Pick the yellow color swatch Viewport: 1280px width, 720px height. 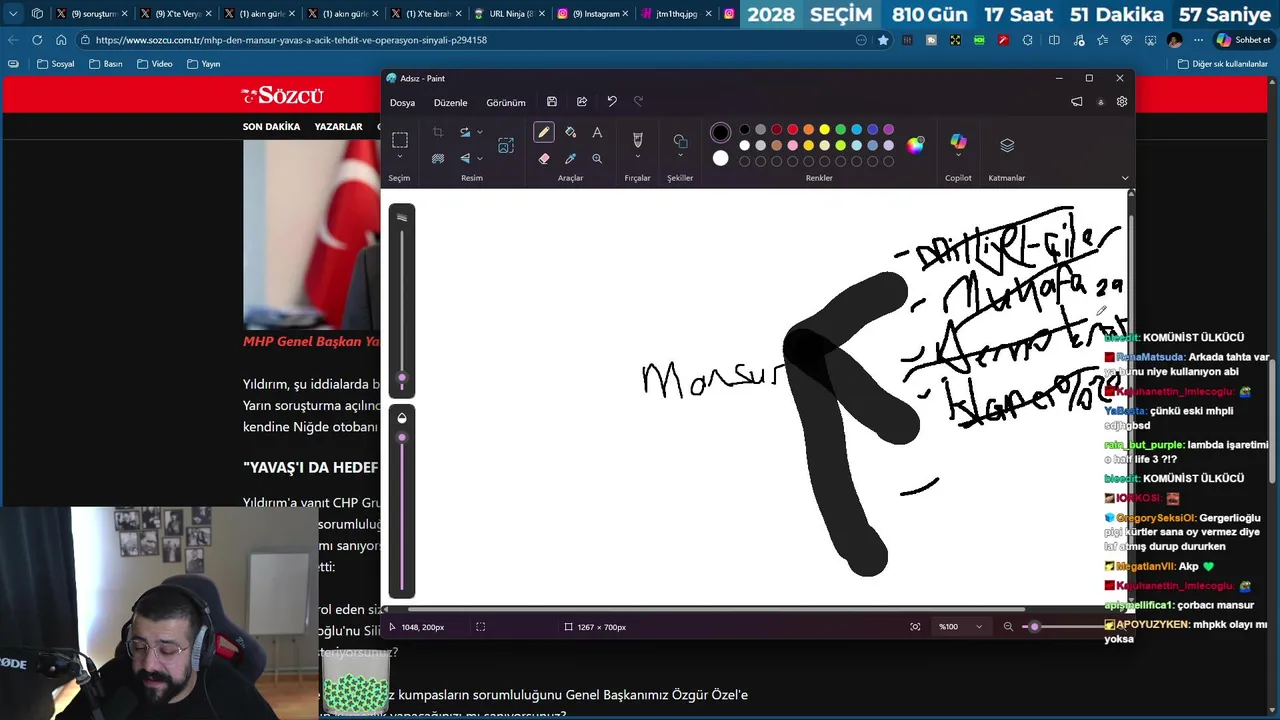point(824,129)
